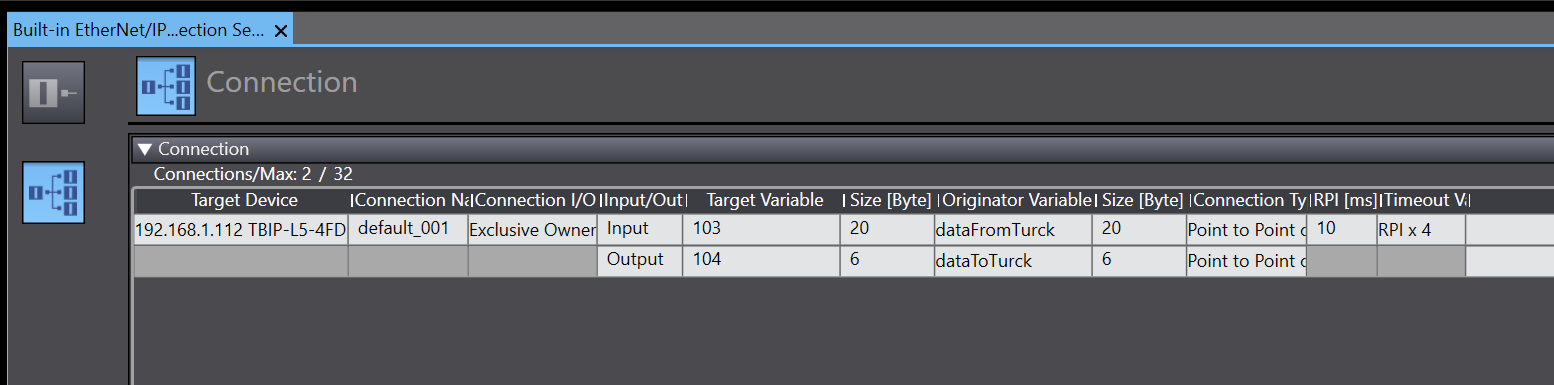The width and height of the screenshot is (1554, 385).
Task: Select target device 192.168.1.112 TBIP-L5-4FD cell
Action: tap(240, 230)
